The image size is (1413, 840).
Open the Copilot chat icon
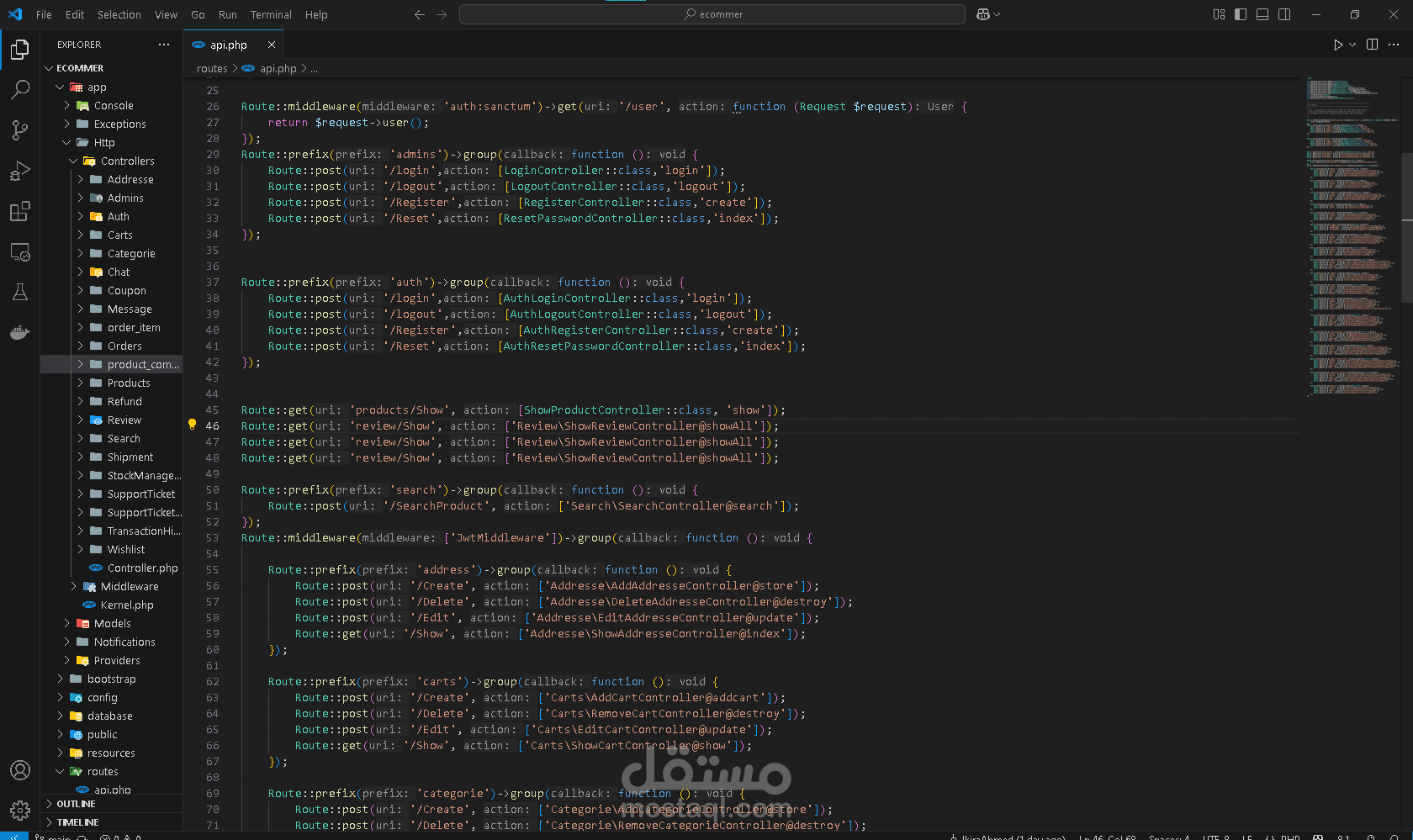(982, 14)
